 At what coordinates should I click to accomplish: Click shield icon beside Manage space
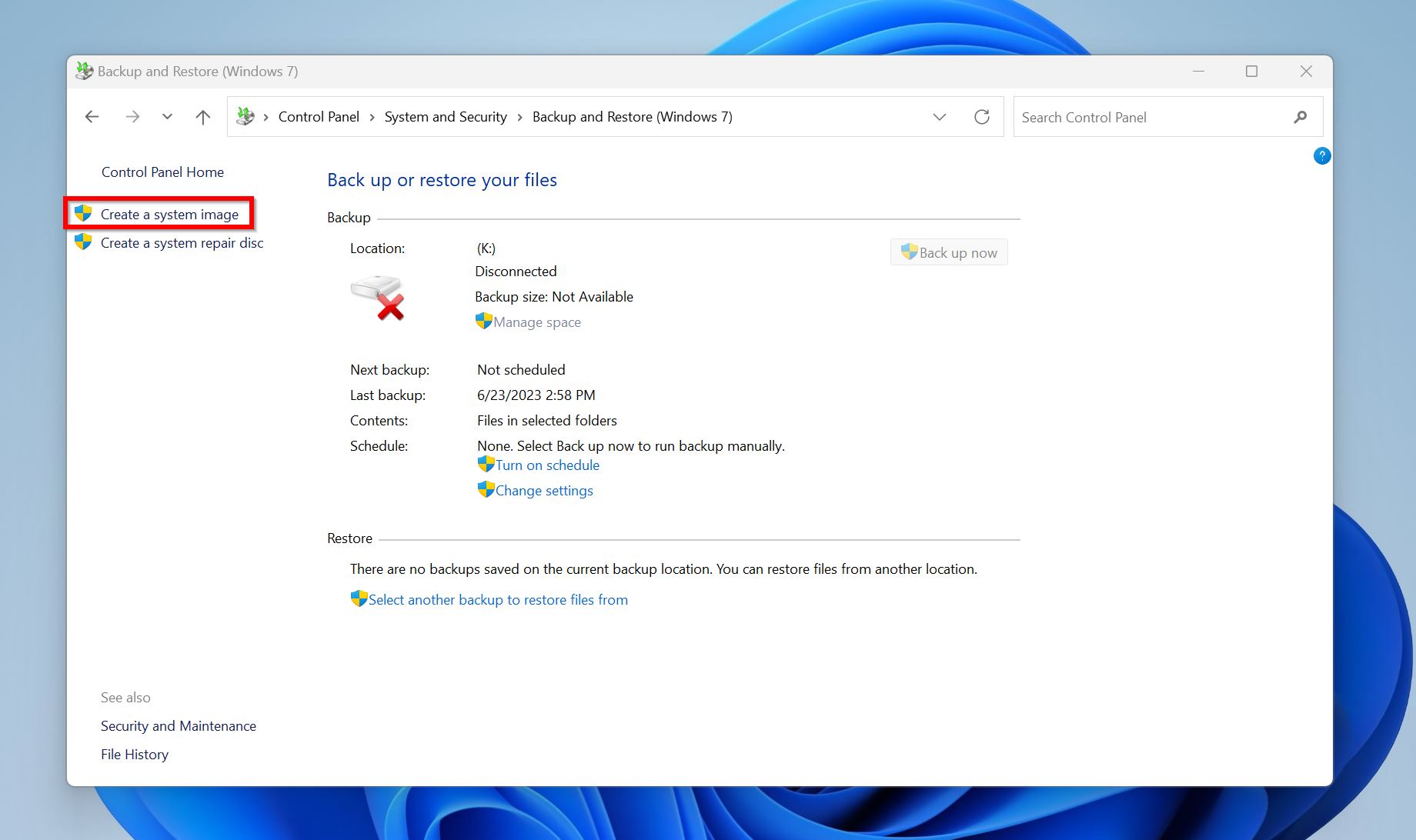click(484, 321)
